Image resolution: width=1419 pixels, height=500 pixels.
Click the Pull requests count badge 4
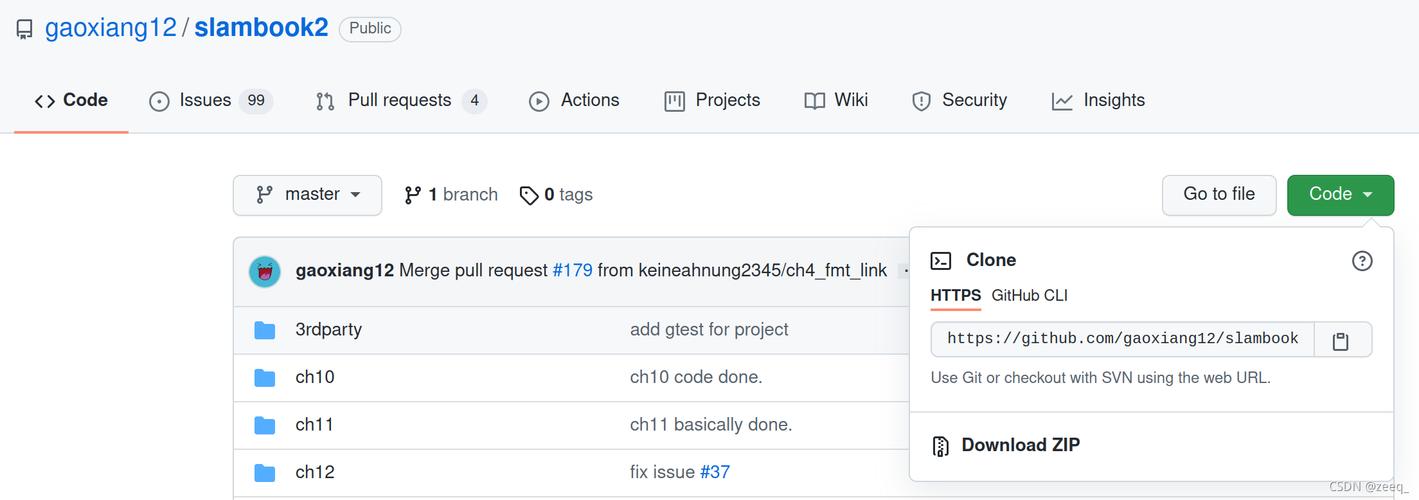tap(475, 100)
